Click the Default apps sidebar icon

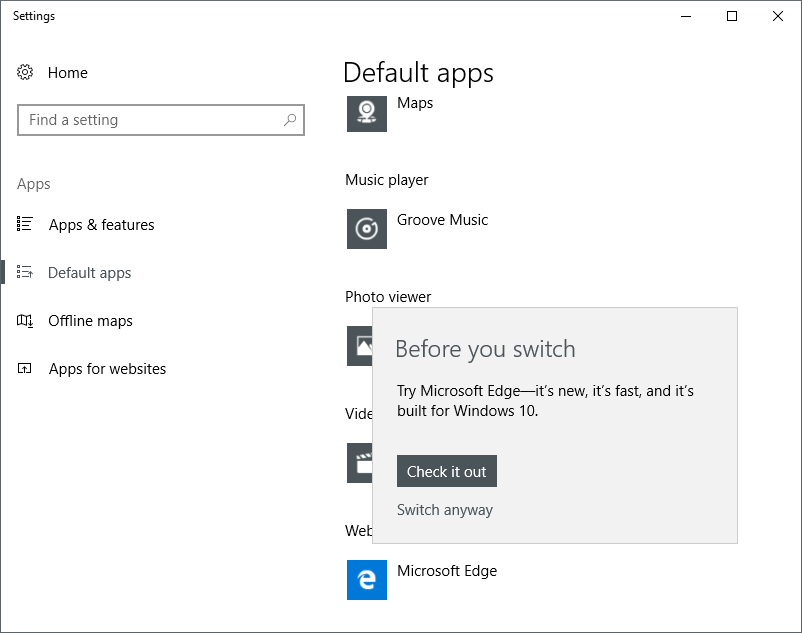coord(25,272)
